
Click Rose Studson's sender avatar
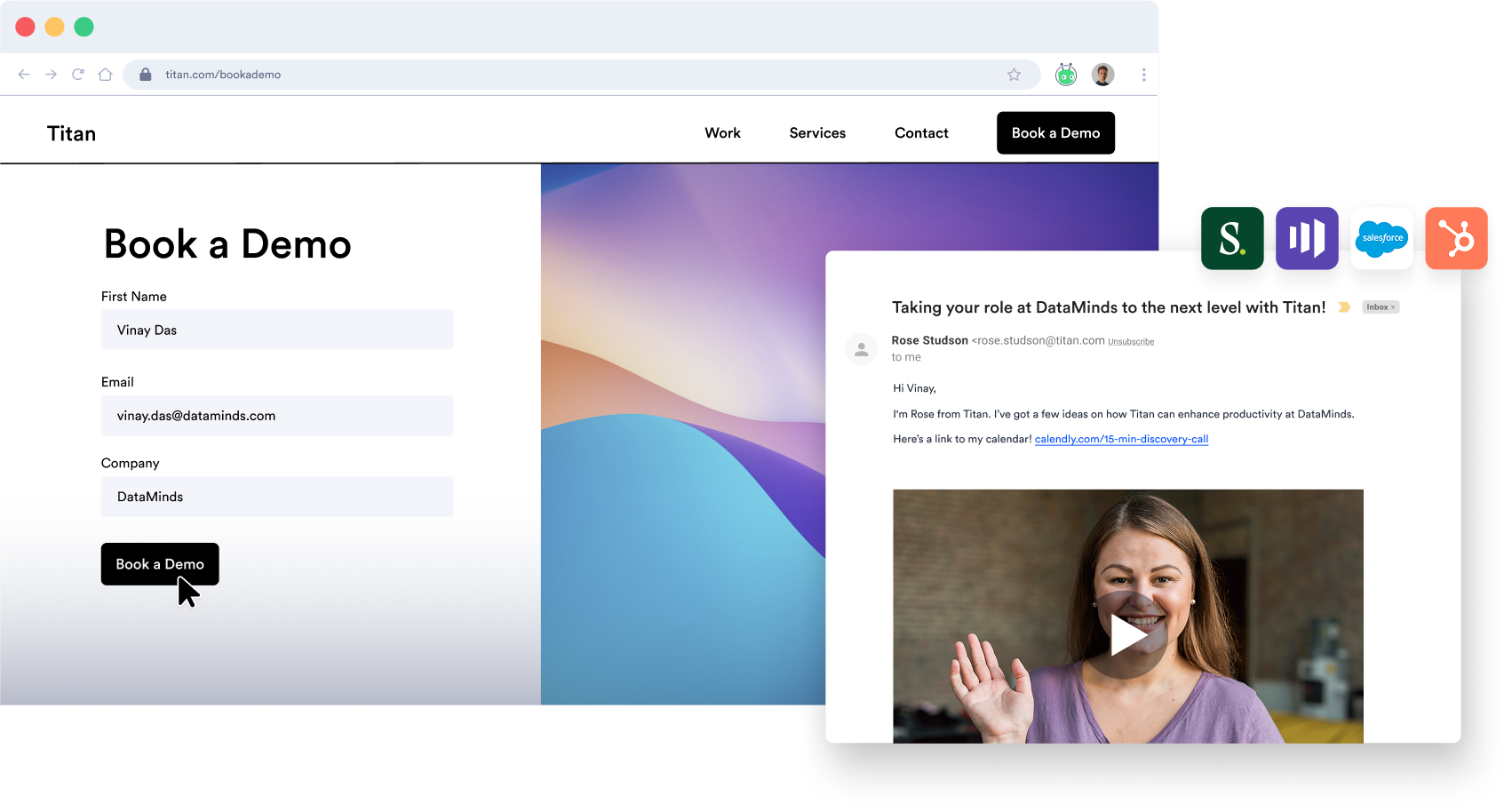click(x=861, y=349)
